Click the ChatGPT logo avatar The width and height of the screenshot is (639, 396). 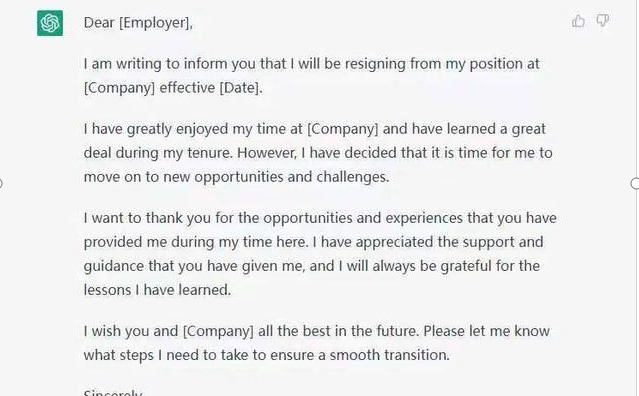click(50, 23)
